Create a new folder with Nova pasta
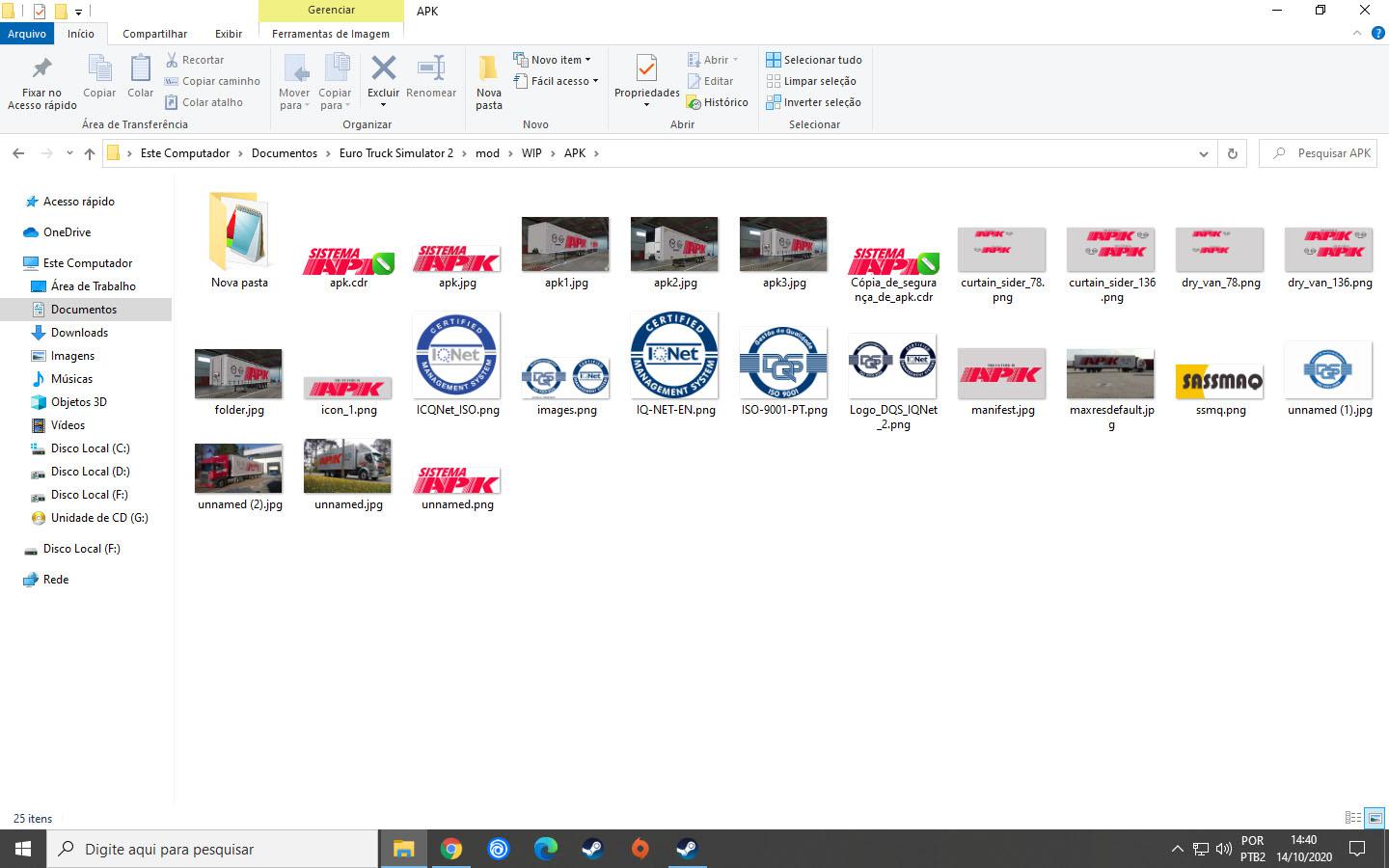This screenshot has width=1389, height=868. (x=489, y=81)
